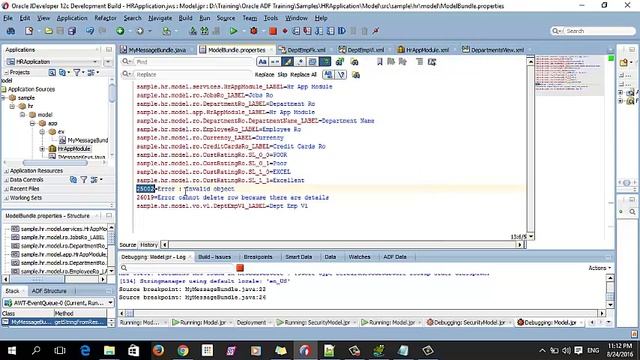
Task: Open the Build menu
Action: (185, 18)
